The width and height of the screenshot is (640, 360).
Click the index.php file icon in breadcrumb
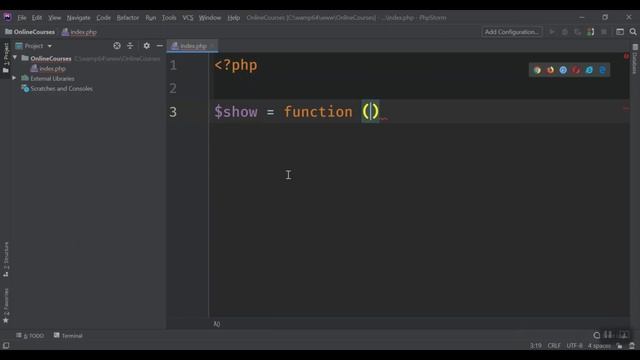coord(65,32)
